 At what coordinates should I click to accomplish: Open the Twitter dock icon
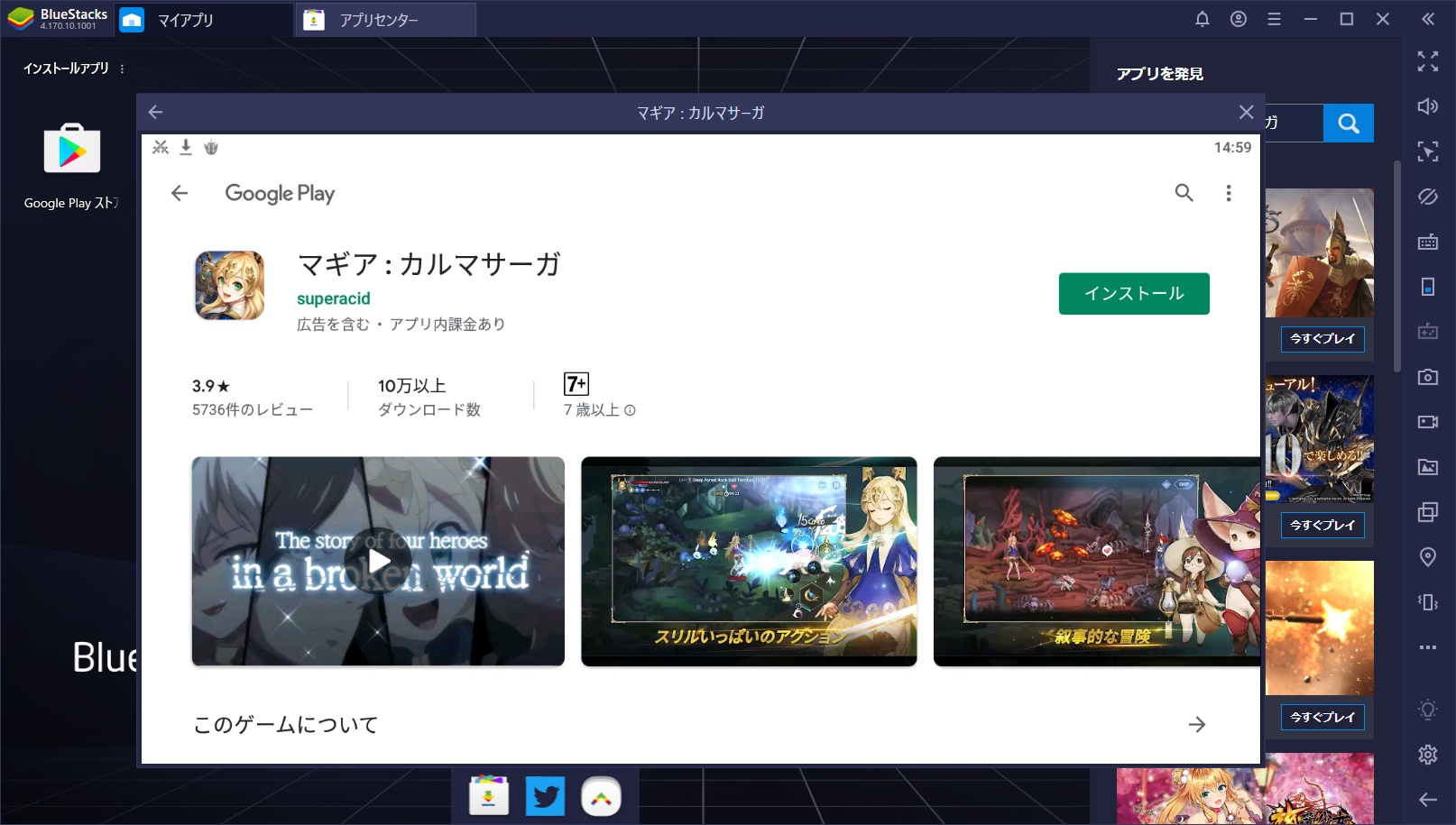coord(545,796)
